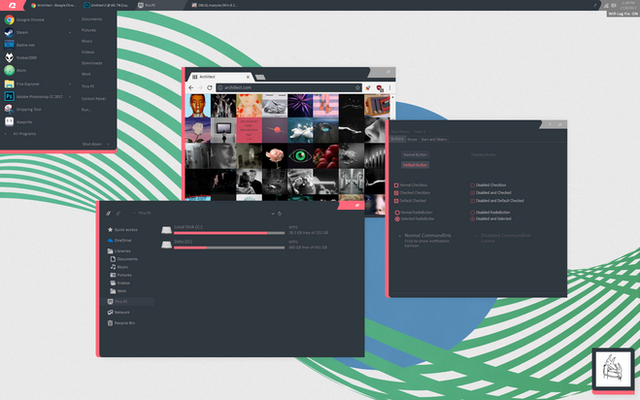Toggle the Default Checked checkbox
640x400 pixels.
(396, 201)
